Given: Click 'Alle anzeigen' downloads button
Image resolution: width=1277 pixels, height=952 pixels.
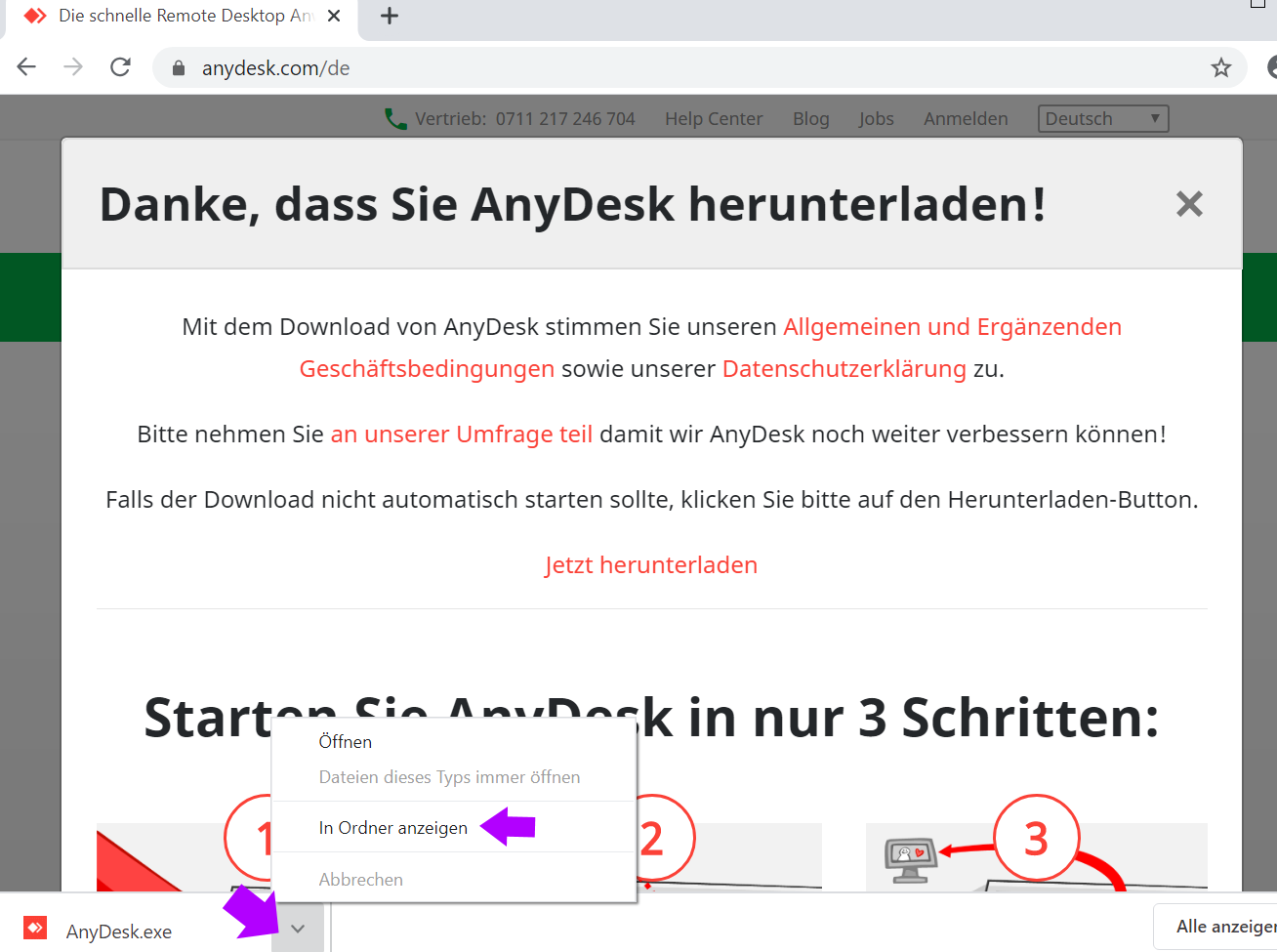Looking at the screenshot, I should (1220, 927).
